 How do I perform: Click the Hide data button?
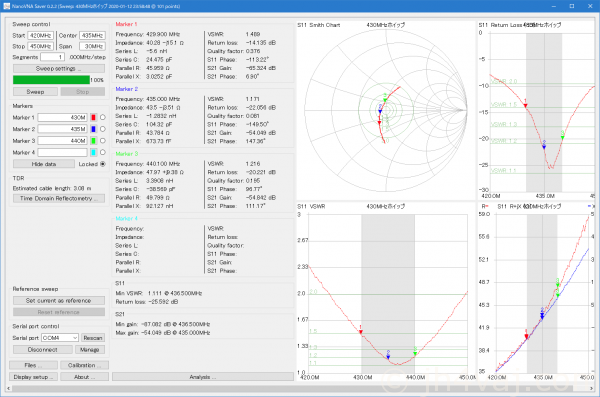pos(44,164)
